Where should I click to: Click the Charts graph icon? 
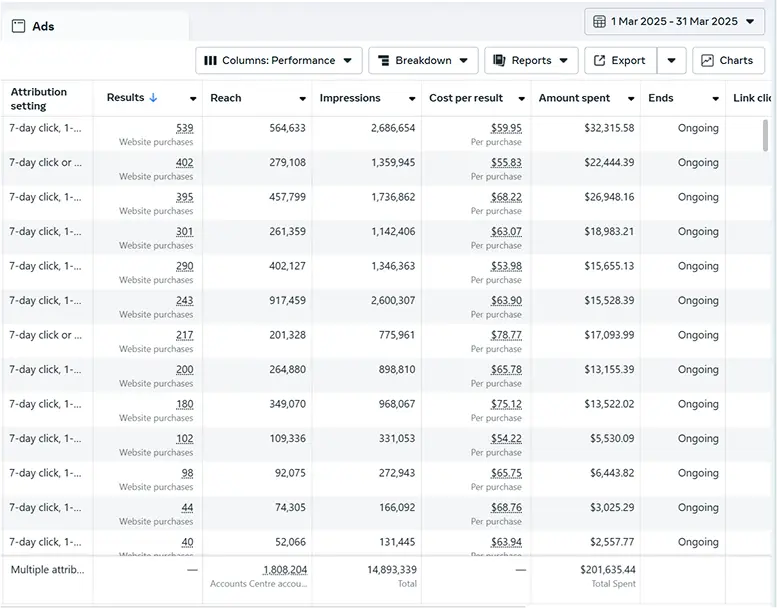click(708, 60)
